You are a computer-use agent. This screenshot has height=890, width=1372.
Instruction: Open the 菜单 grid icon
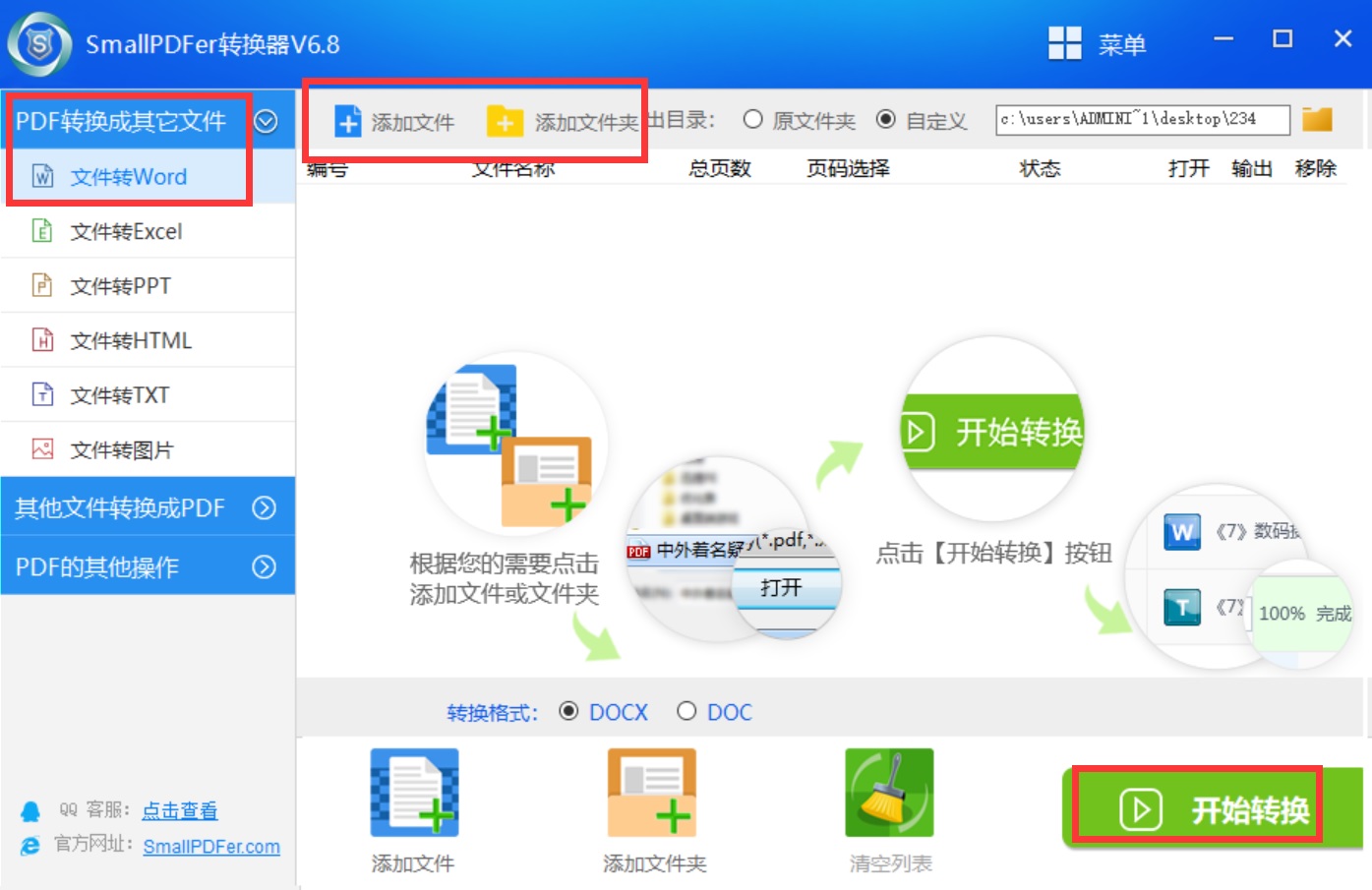[1064, 43]
